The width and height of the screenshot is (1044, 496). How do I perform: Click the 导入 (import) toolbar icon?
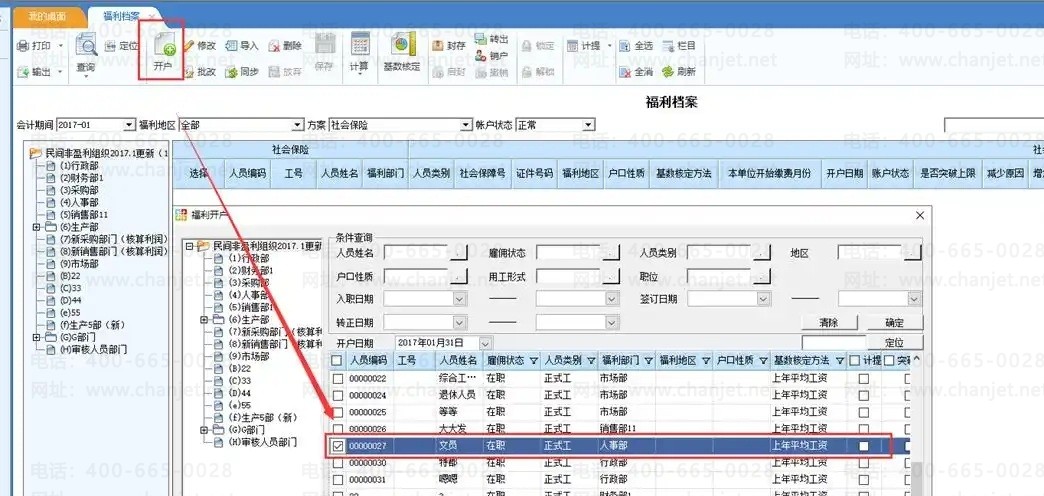(x=241, y=46)
